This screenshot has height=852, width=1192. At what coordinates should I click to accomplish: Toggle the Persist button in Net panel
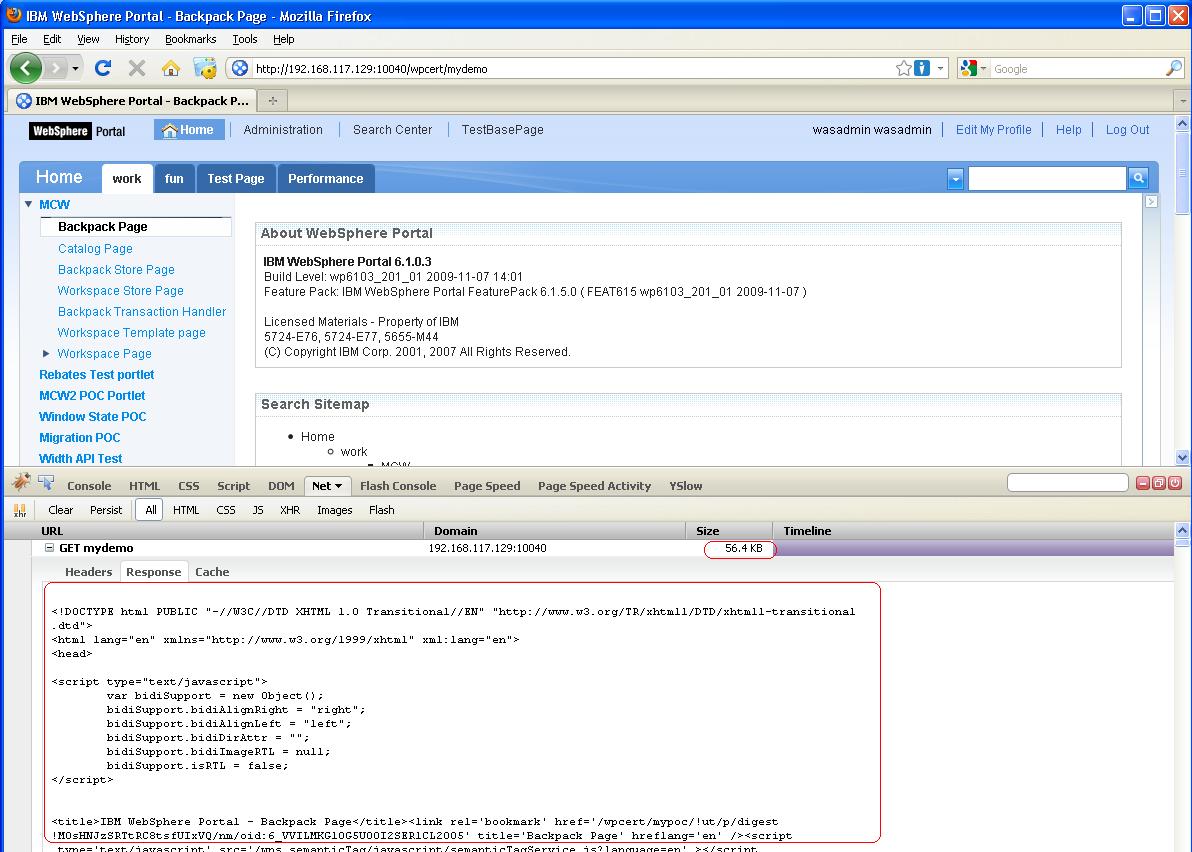pos(106,510)
